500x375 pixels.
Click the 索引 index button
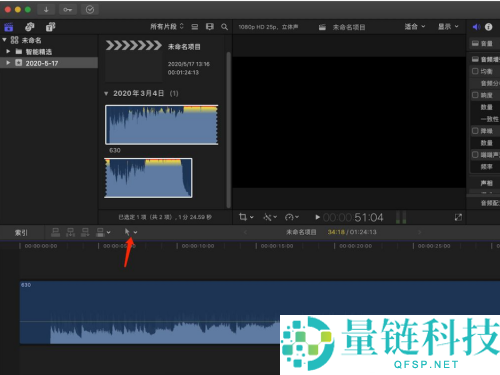click(21, 232)
